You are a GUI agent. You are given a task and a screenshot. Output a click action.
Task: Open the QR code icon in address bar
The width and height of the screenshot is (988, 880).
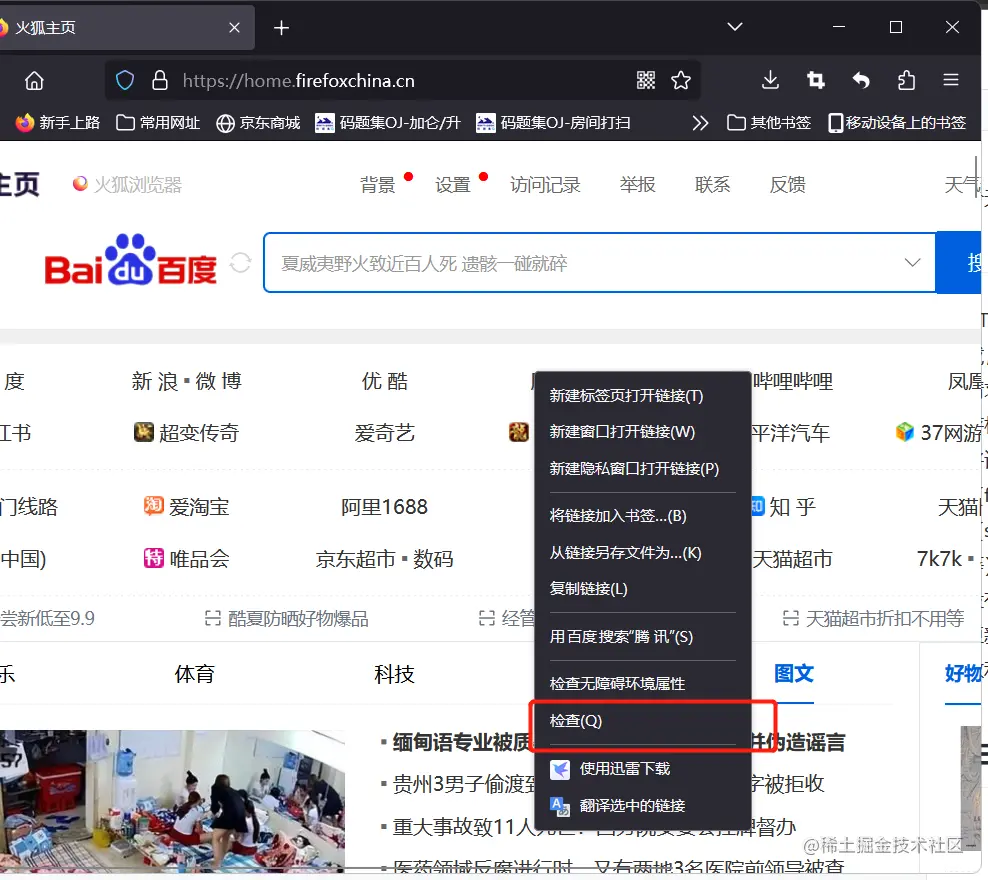point(646,81)
